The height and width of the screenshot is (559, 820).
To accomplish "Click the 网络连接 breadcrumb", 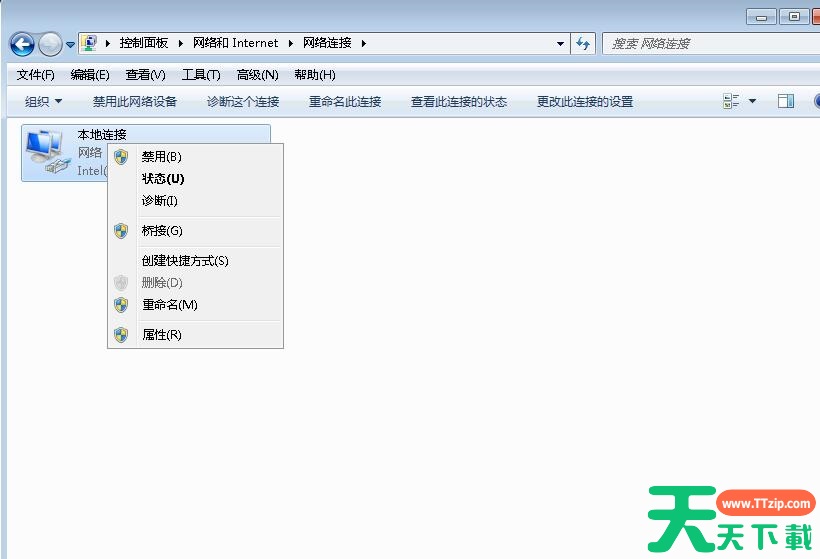I will (327, 43).
